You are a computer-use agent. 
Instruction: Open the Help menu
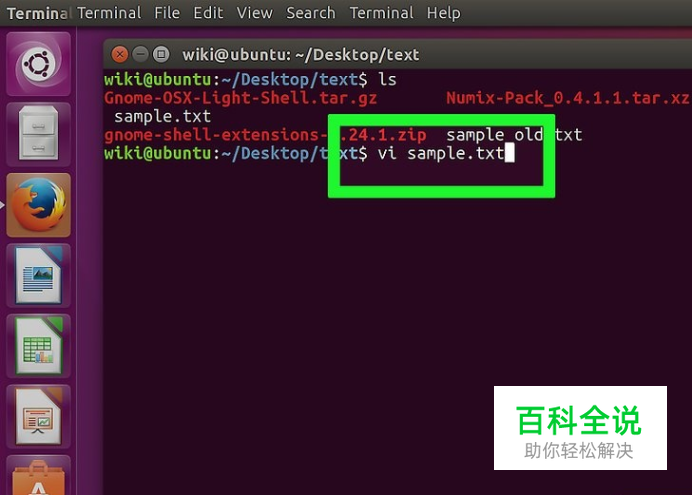coord(444,13)
